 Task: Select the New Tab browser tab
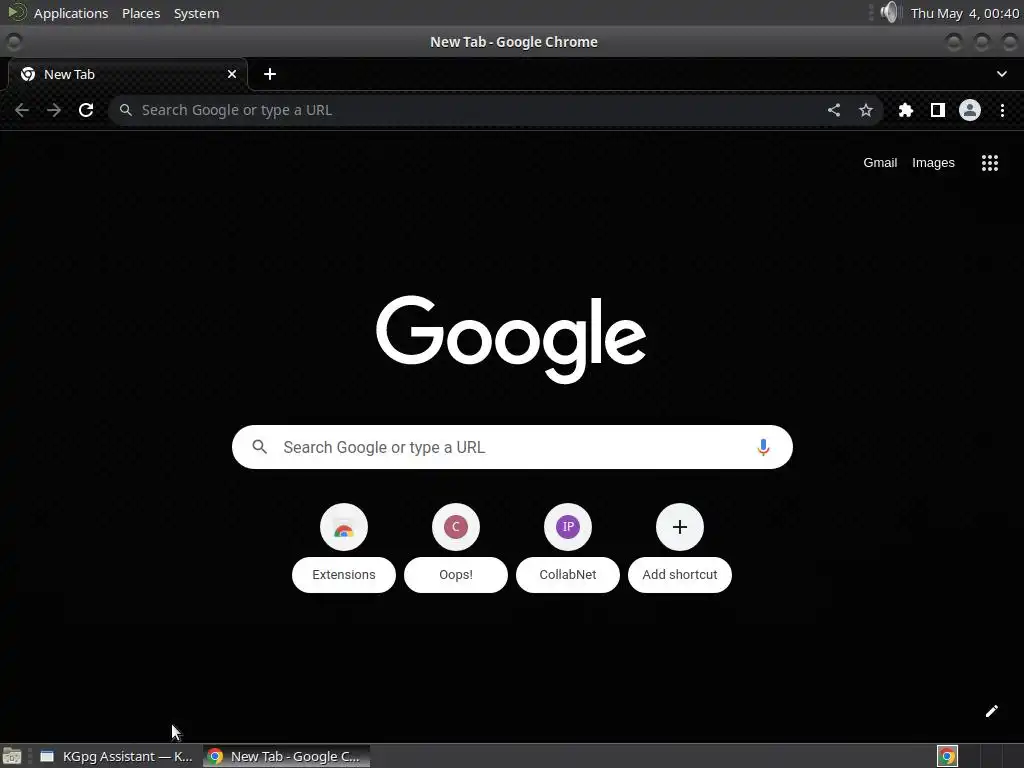click(x=128, y=74)
